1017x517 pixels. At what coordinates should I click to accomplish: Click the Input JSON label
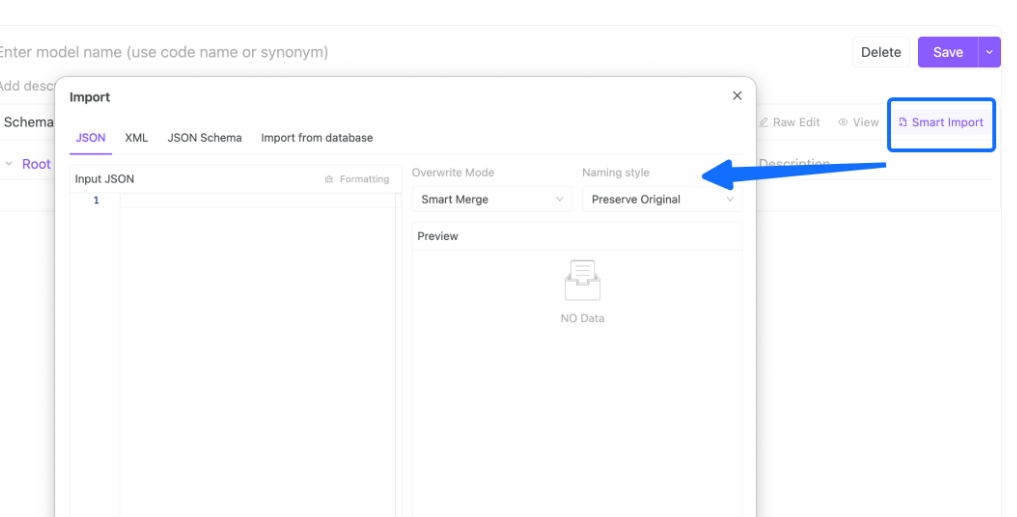[104, 179]
